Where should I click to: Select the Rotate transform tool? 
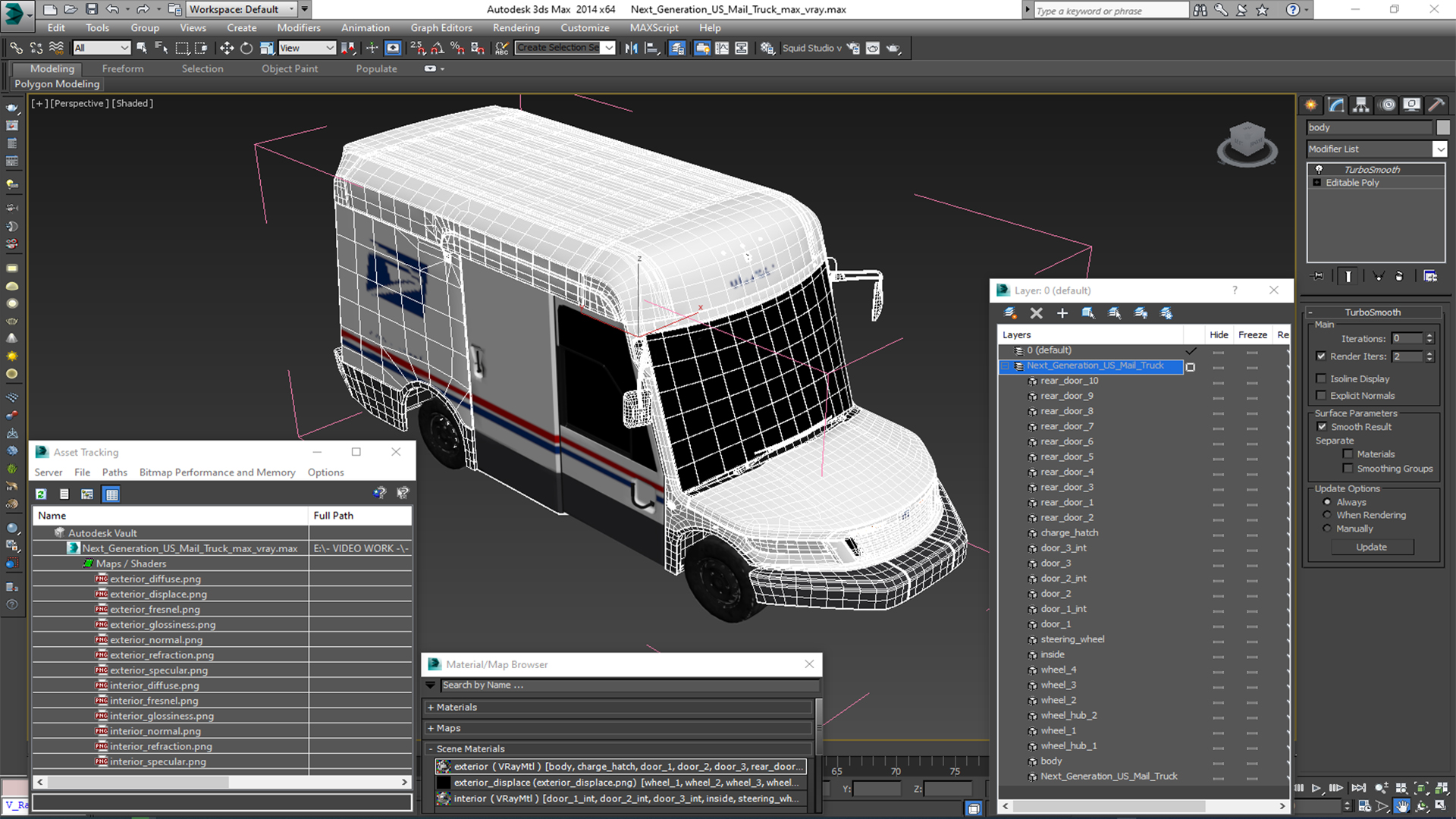246,48
